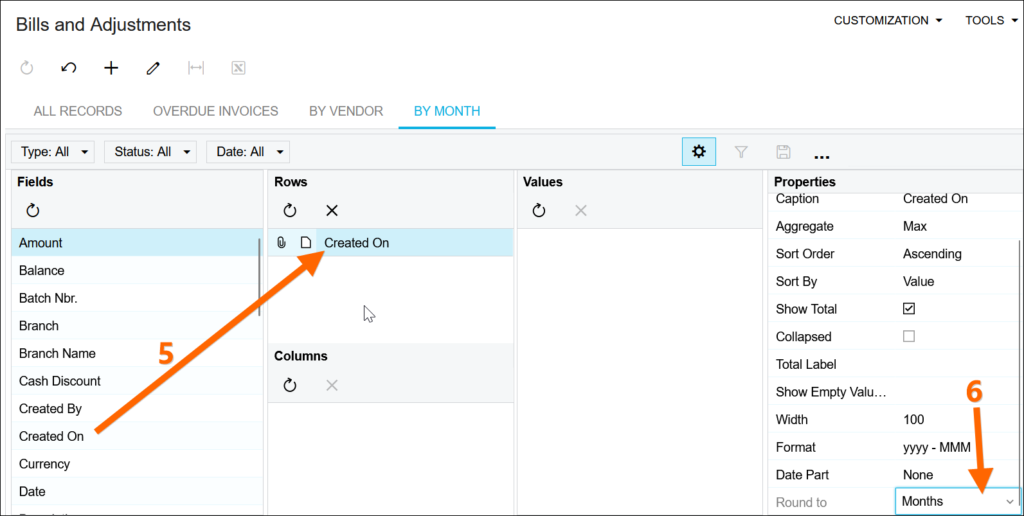Click the pencil edit icon
The height and width of the screenshot is (516, 1024).
point(153,68)
